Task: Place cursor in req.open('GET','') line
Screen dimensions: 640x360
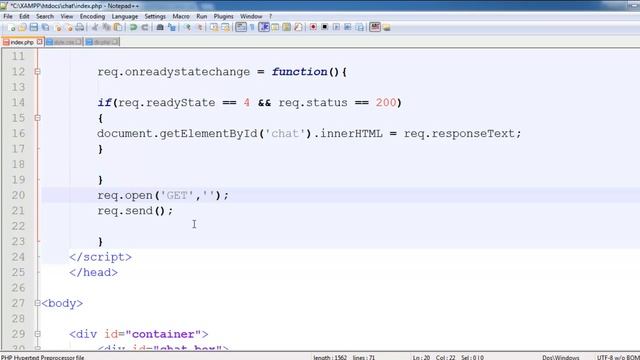Action: pos(163,196)
